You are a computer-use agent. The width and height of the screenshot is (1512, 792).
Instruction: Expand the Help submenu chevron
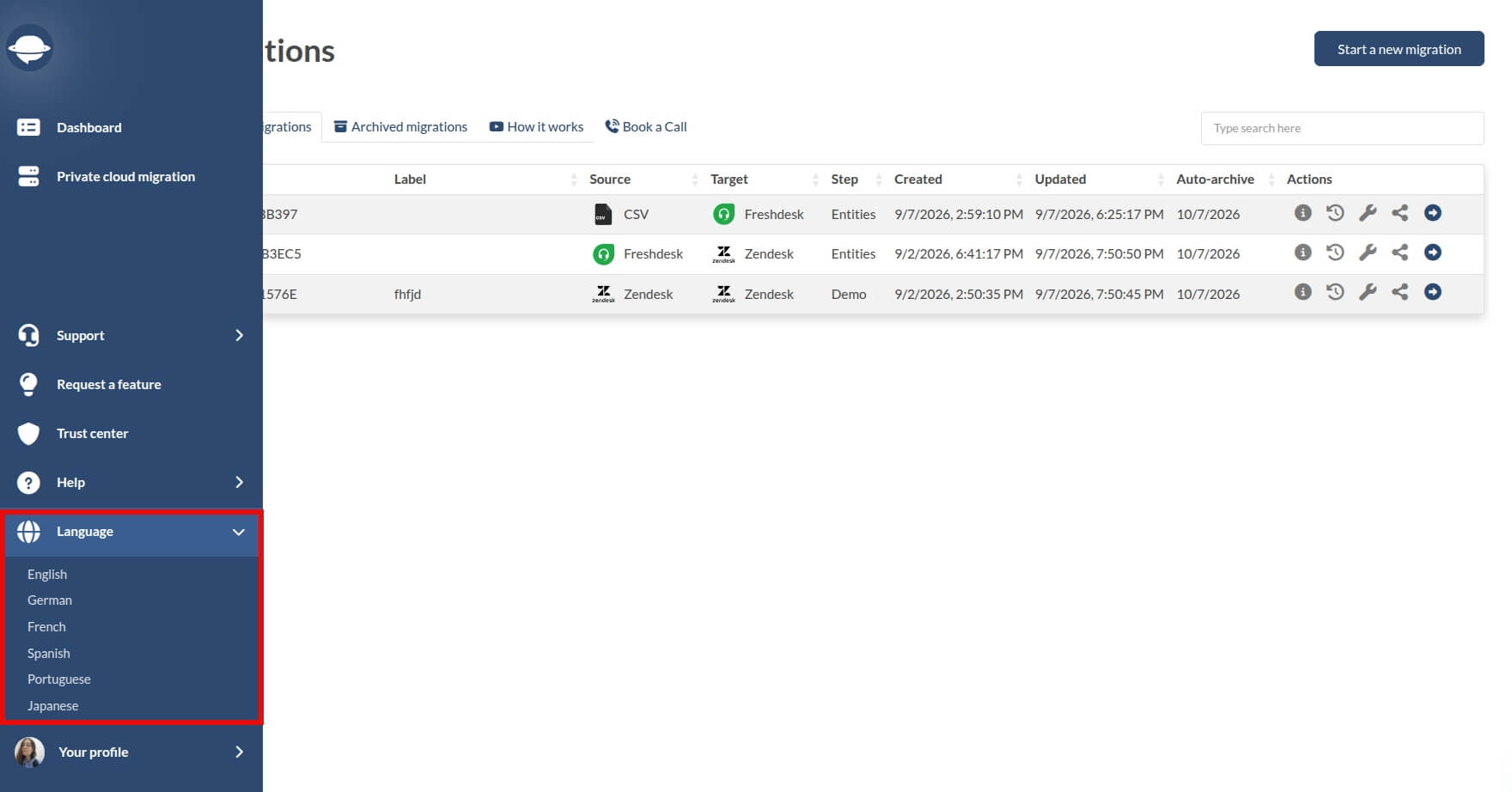click(240, 482)
